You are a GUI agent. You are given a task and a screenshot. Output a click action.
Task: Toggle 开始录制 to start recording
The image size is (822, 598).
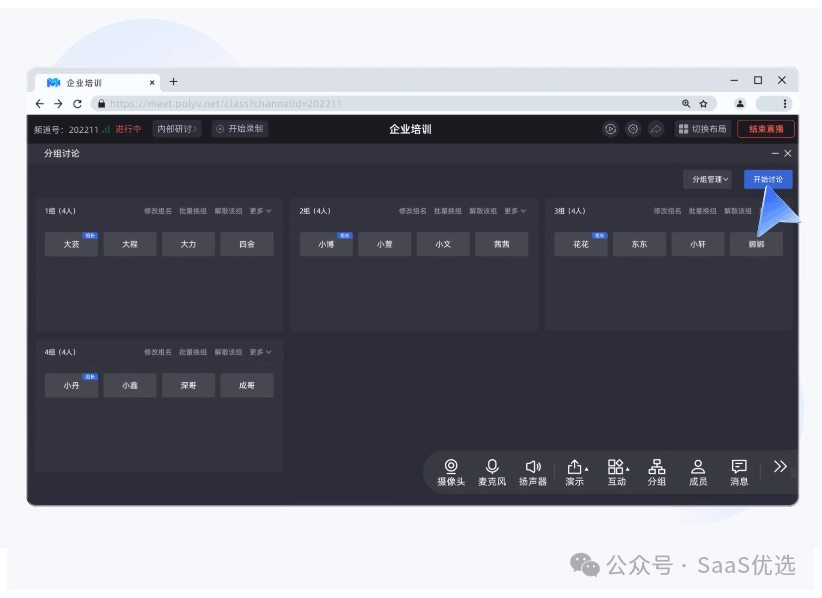[x=240, y=129]
